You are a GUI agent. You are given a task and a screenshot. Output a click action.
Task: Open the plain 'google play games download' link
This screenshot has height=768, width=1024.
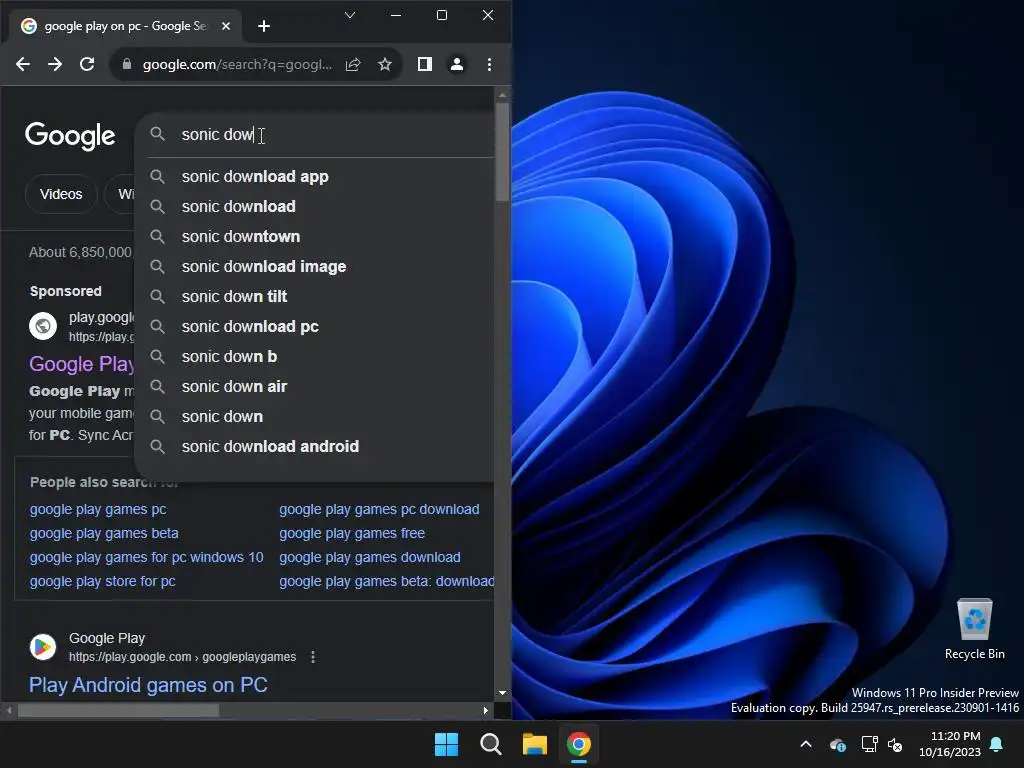click(370, 557)
